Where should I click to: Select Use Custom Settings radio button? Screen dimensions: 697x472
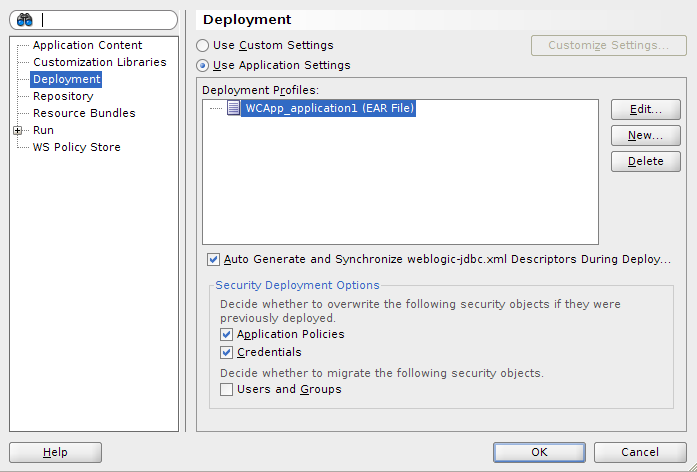(203, 46)
